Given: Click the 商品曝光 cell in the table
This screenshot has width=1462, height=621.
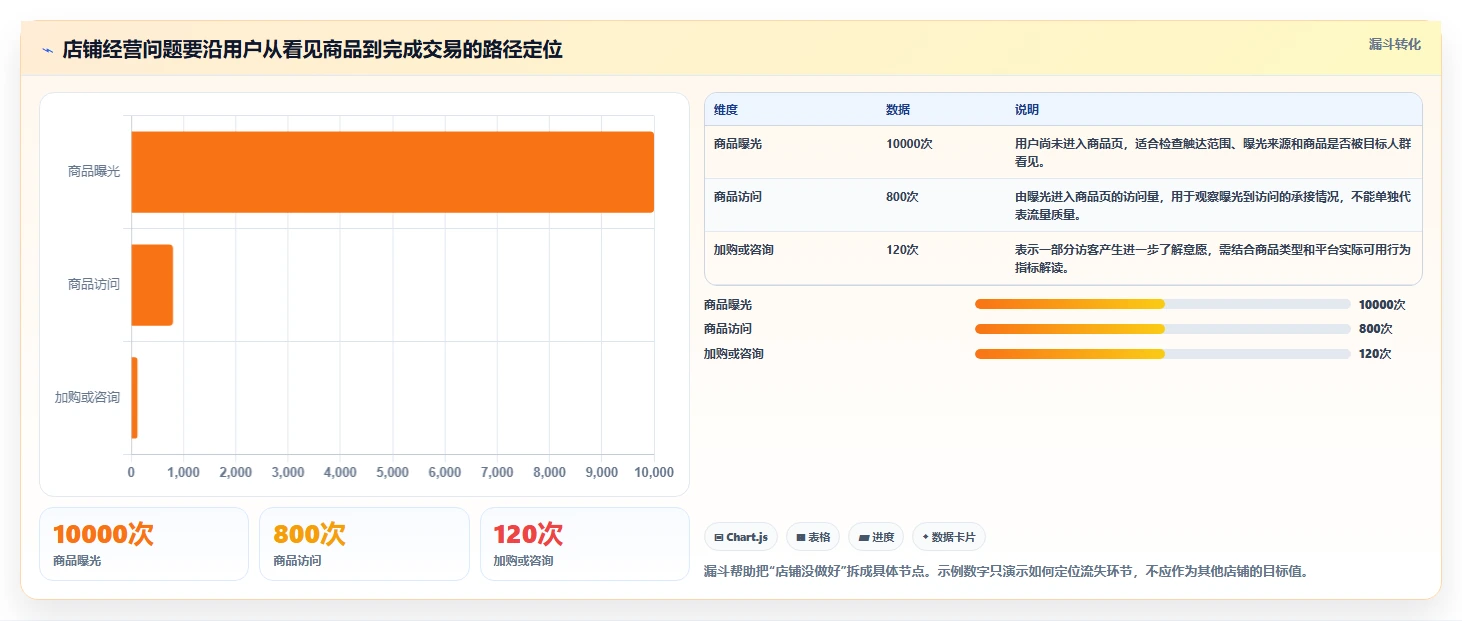Looking at the screenshot, I should (738, 144).
